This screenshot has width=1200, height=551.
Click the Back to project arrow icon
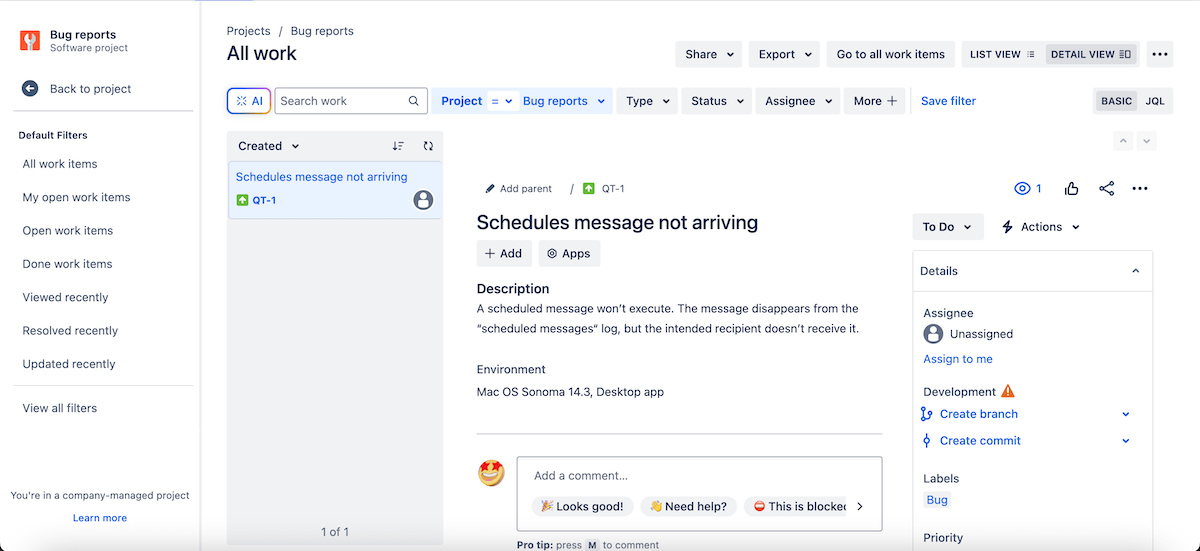[30, 89]
